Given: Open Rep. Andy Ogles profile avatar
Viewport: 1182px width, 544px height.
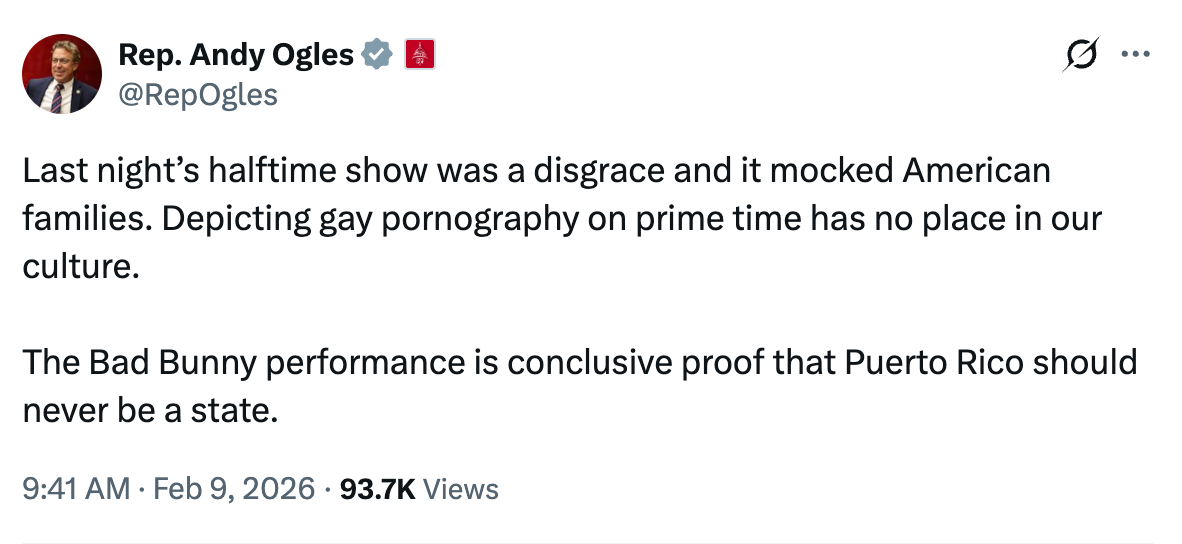Looking at the screenshot, I should click(62, 74).
